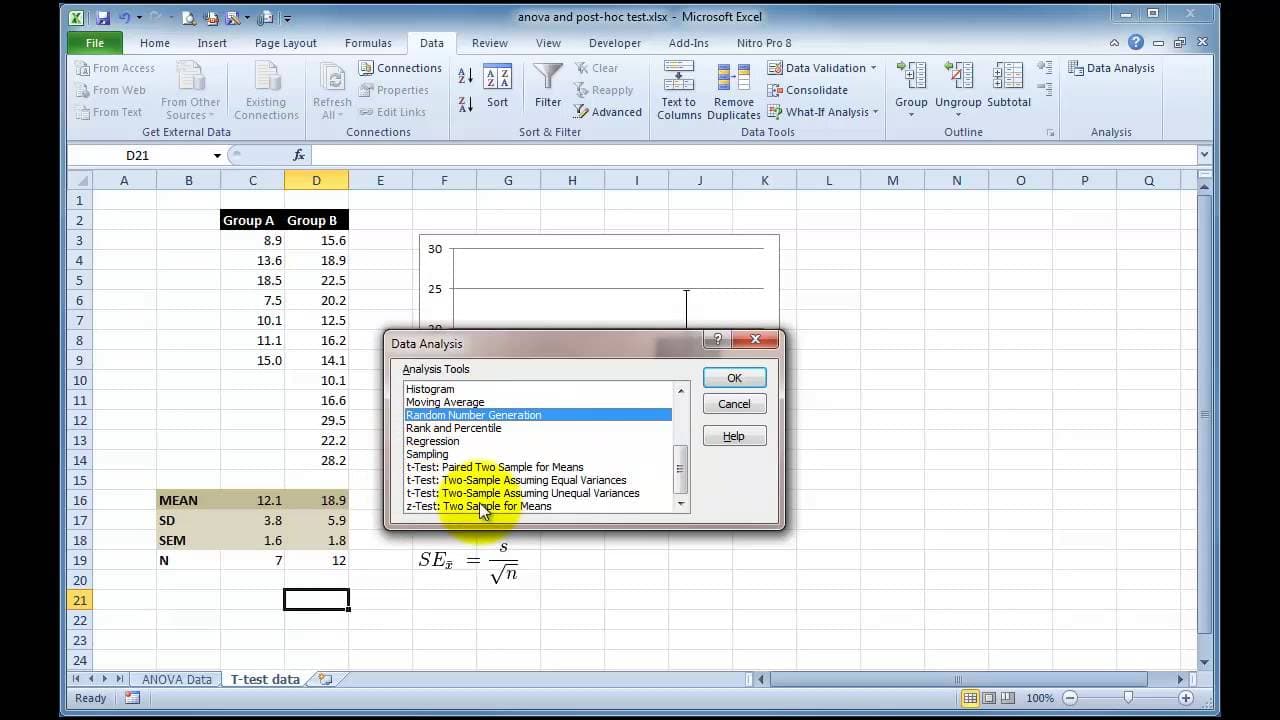The width and height of the screenshot is (1280, 720).
Task: Open Data Analysis in ribbon
Action: coord(1111,68)
